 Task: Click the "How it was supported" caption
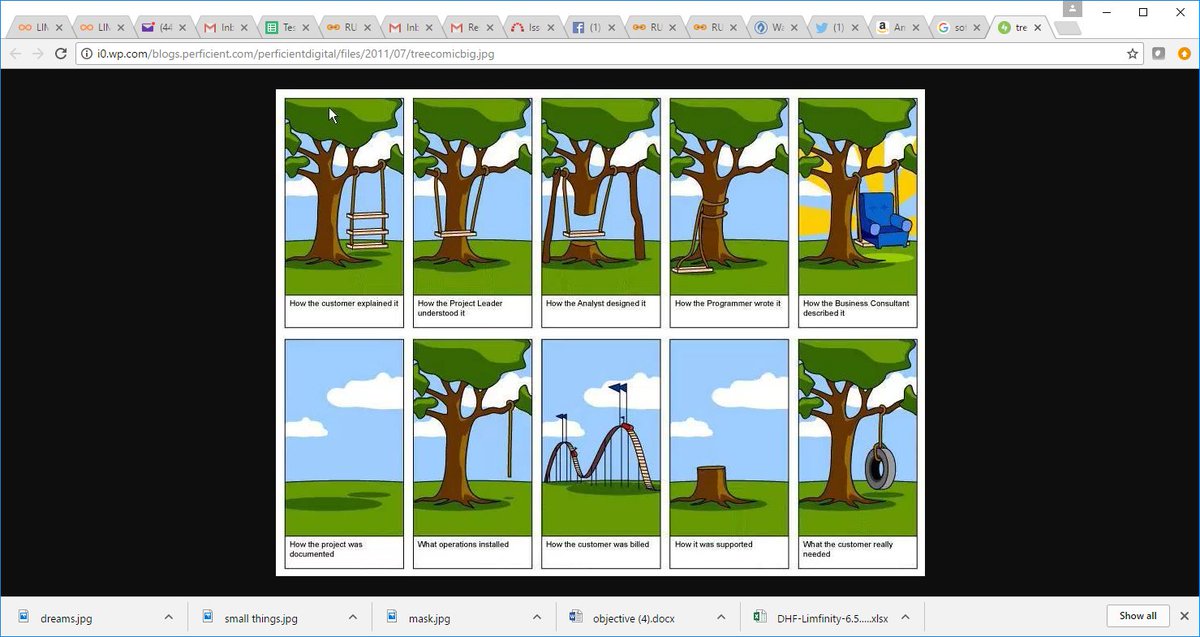[x=714, y=544]
